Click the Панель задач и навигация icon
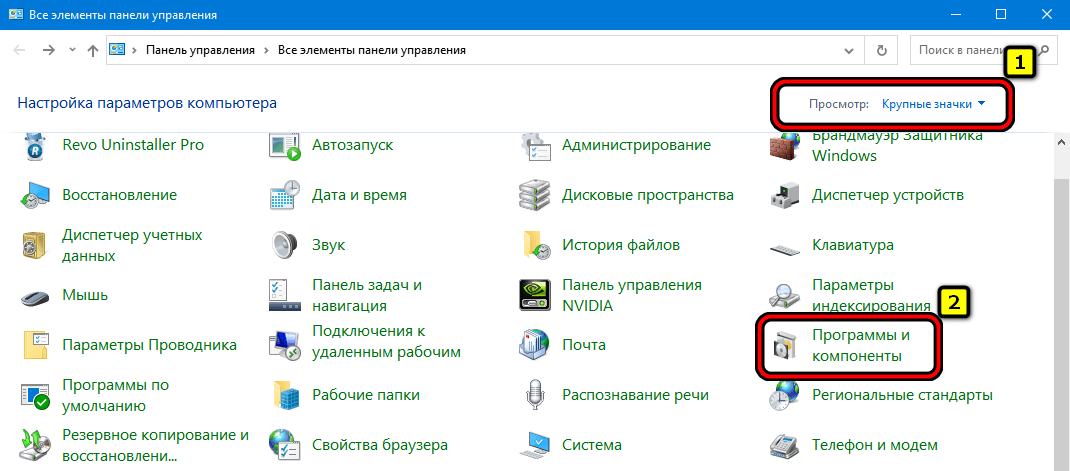This screenshot has height=471, width=1070. pos(285,295)
